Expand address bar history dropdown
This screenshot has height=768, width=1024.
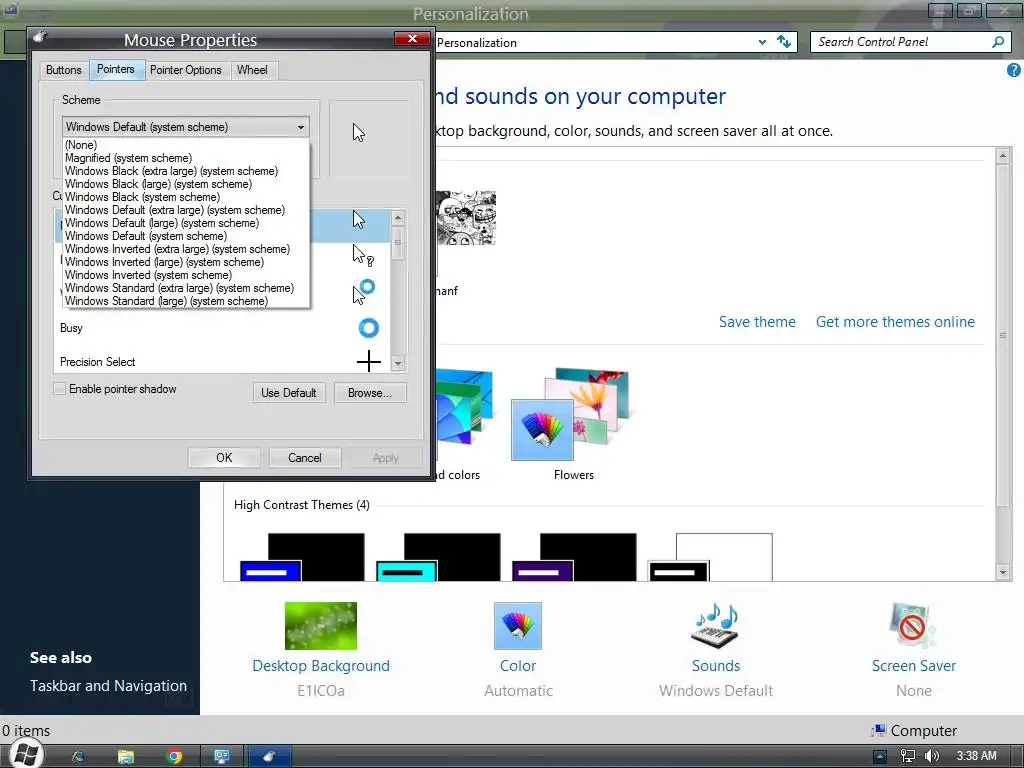pos(762,42)
